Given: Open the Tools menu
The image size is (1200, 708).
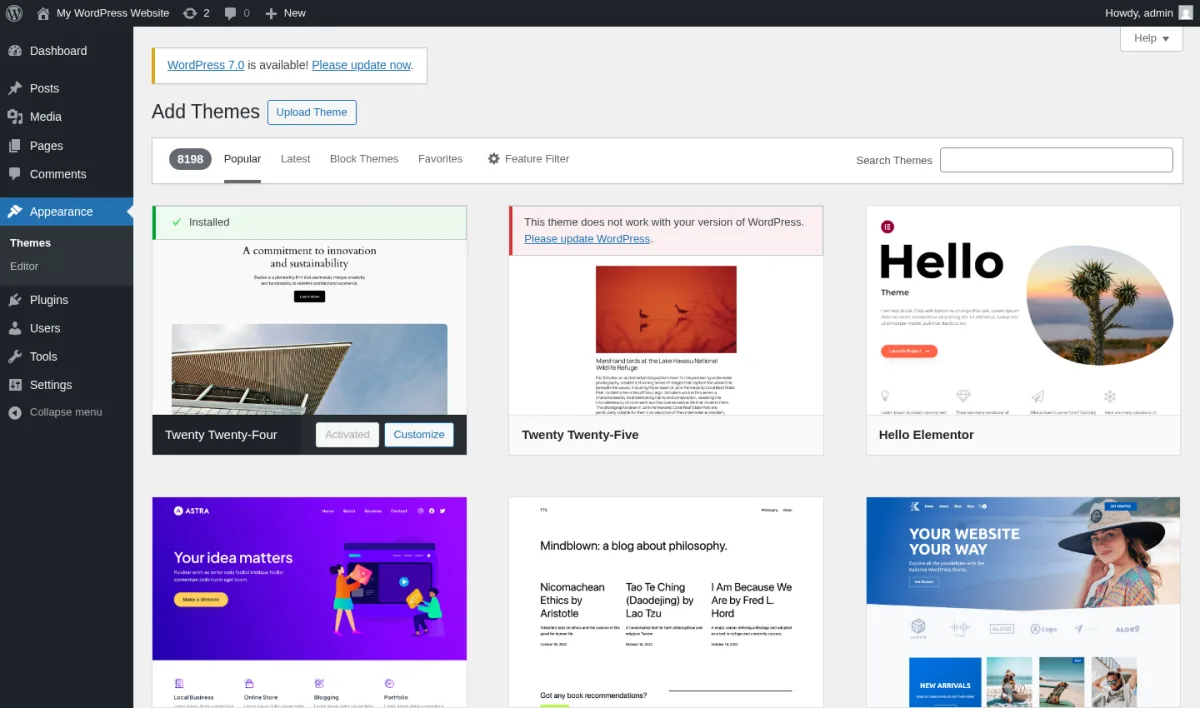Looking at the screenshot, I should click(66, 356).
